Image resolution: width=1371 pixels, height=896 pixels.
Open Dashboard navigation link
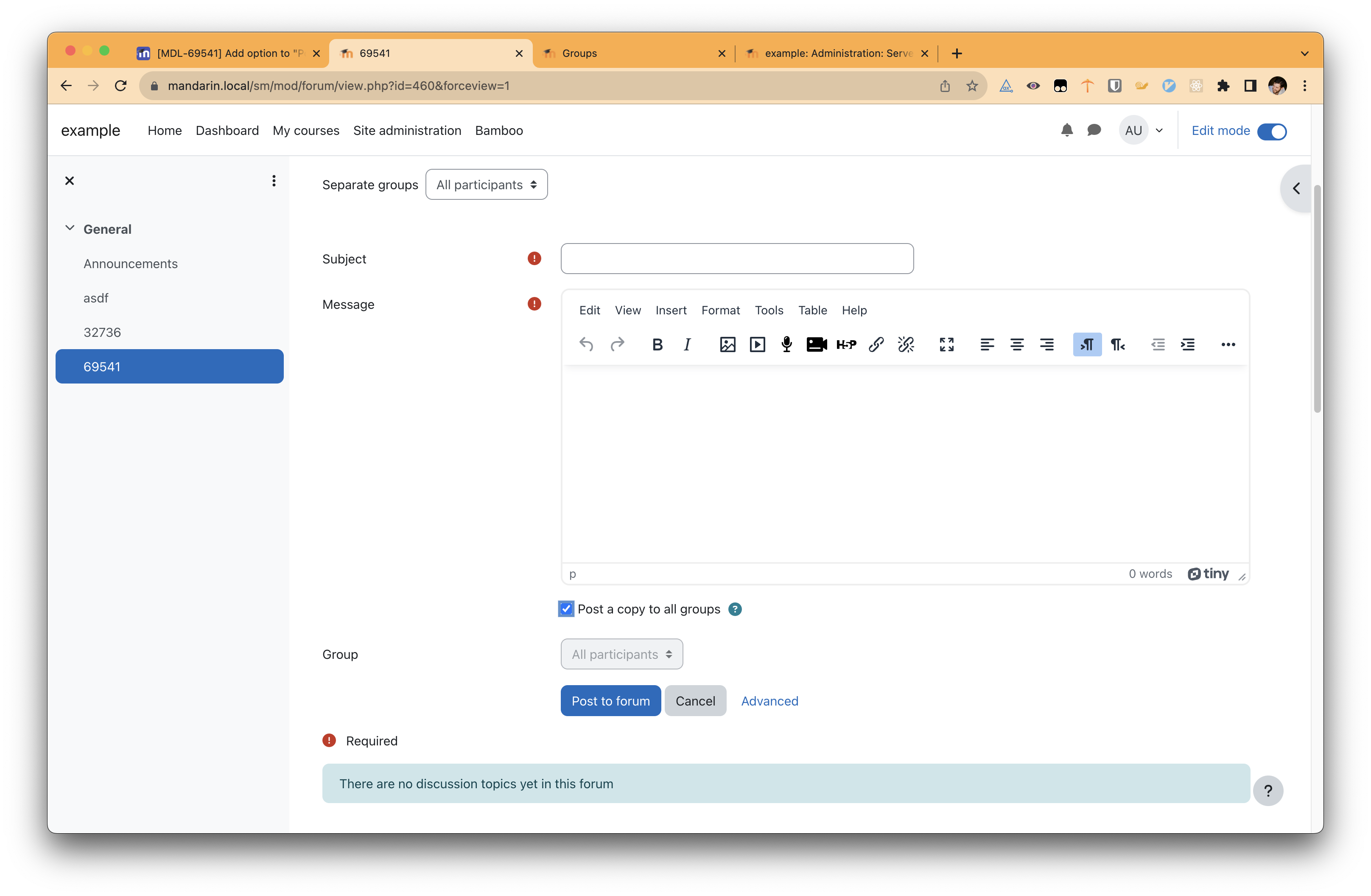click(227, 130)
